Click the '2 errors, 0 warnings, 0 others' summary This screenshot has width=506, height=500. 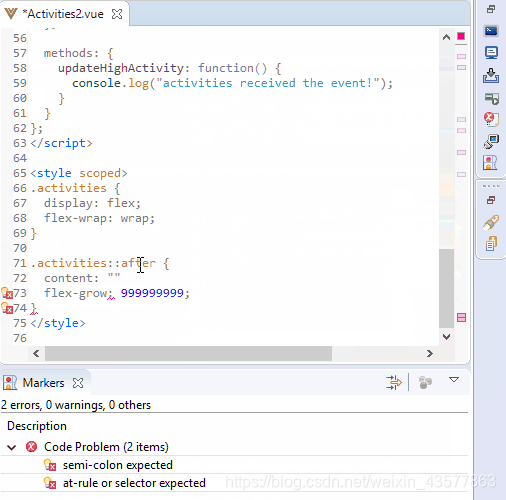76,405
